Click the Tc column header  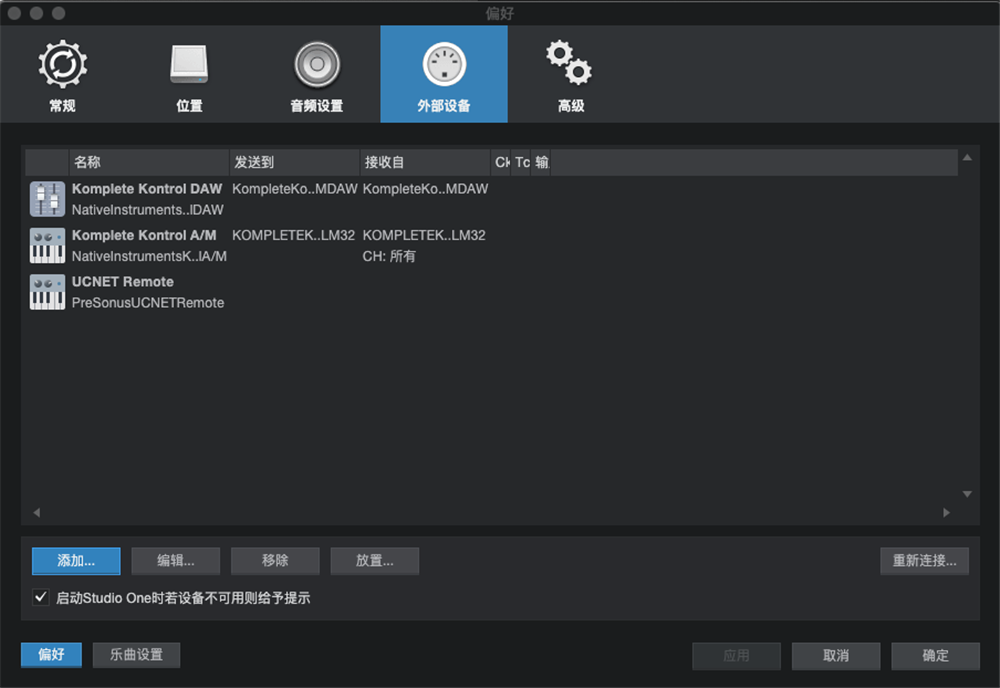point(520,162)
